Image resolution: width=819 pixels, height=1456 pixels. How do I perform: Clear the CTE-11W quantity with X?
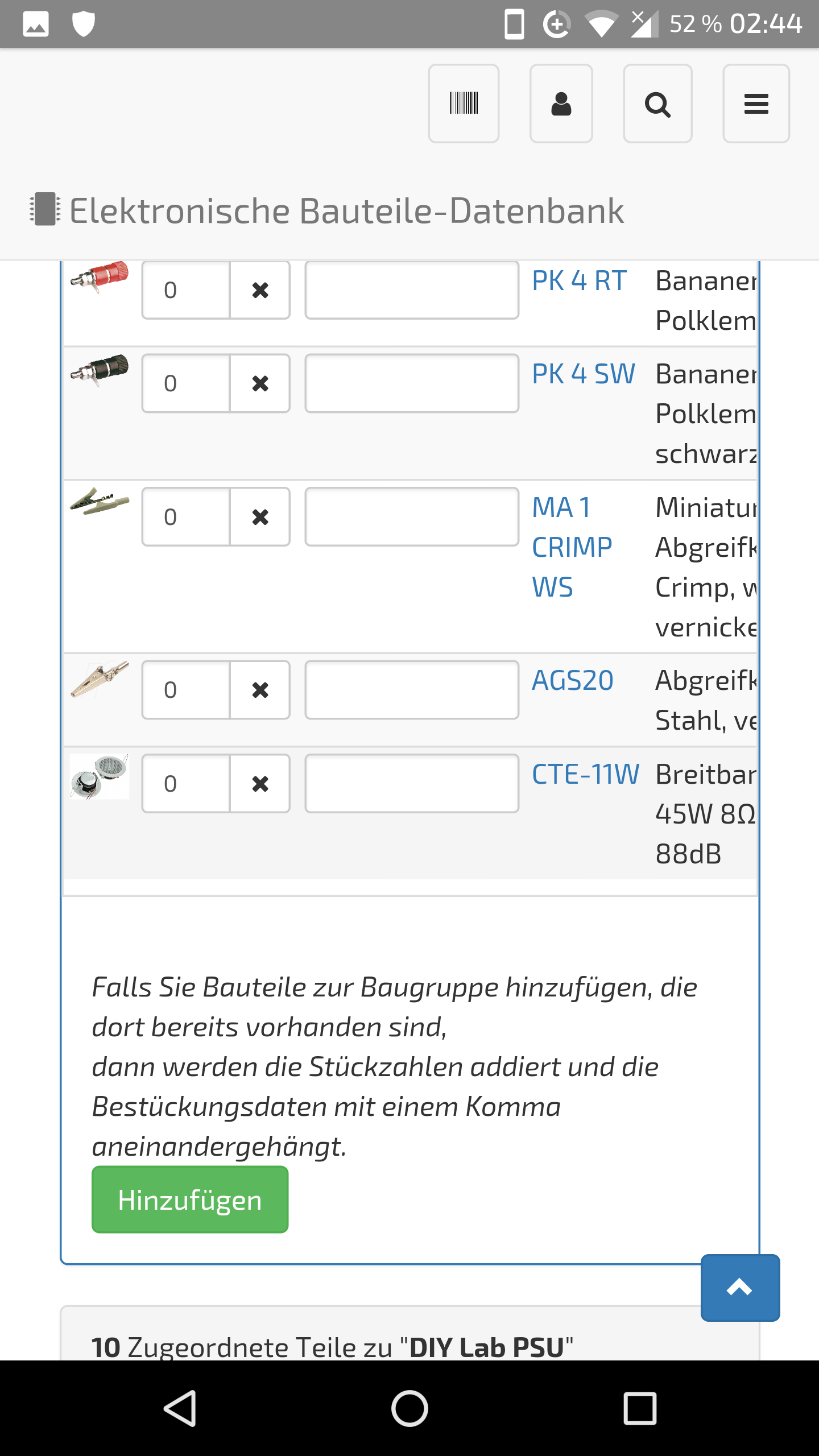pyautogui.click(x=260, y=784)
